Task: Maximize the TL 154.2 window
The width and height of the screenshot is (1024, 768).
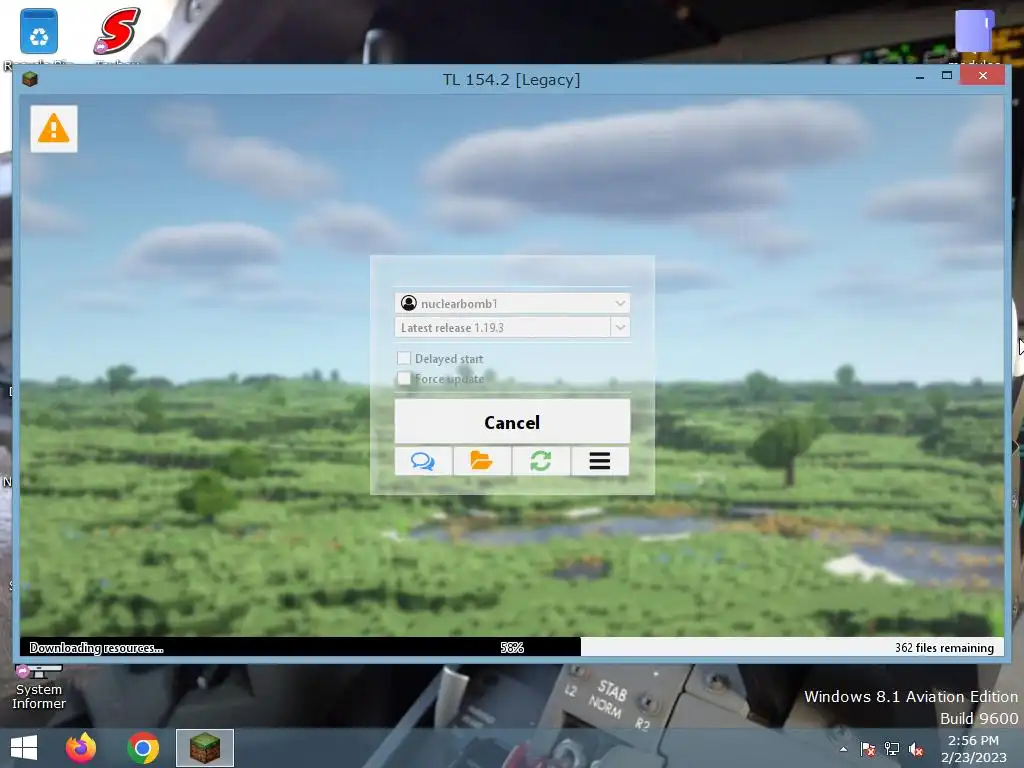Action: [x=947, y=76]
